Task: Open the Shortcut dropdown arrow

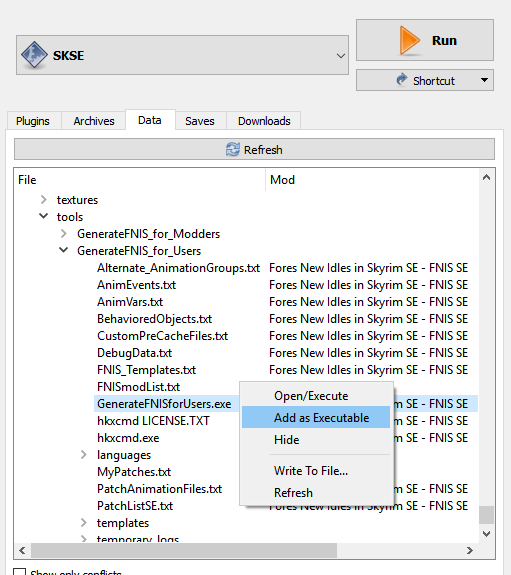Action: click(x=484, y=80)
